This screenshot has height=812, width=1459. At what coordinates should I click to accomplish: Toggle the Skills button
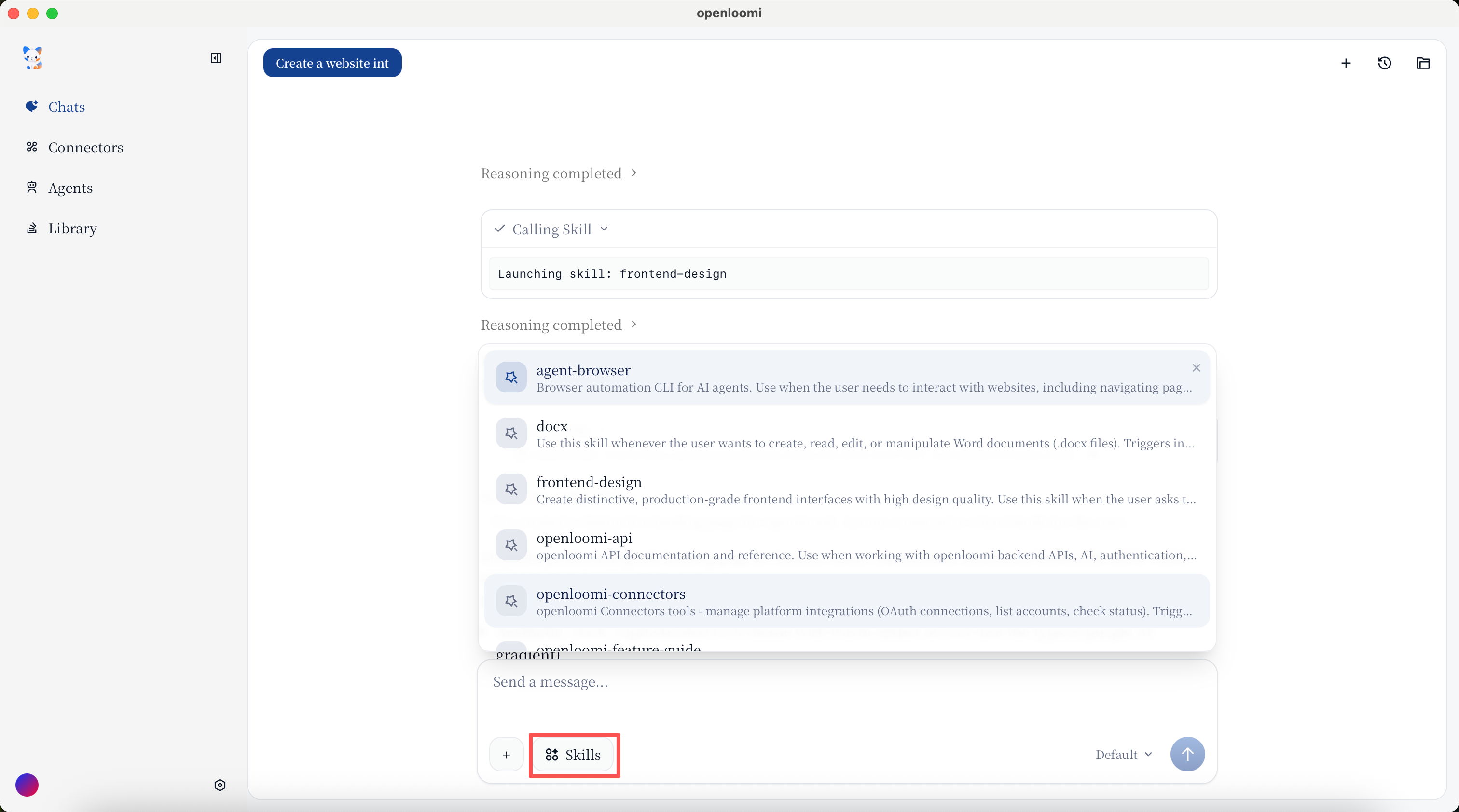click(x=573, y=755)
